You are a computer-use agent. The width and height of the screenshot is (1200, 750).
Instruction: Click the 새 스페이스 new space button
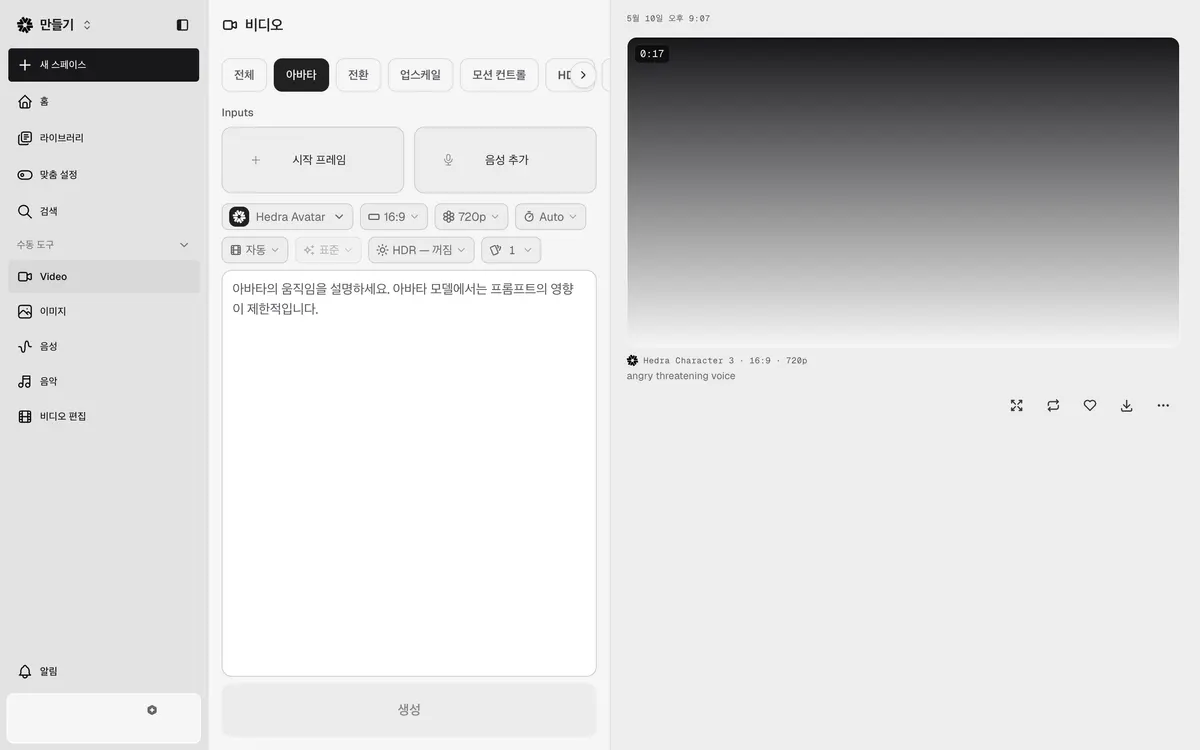[x=104, y=65]
